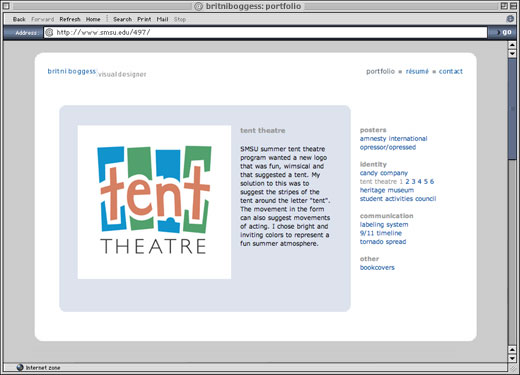
Task: Click the 'tent theatre' heading text
Action: point(263,130)
